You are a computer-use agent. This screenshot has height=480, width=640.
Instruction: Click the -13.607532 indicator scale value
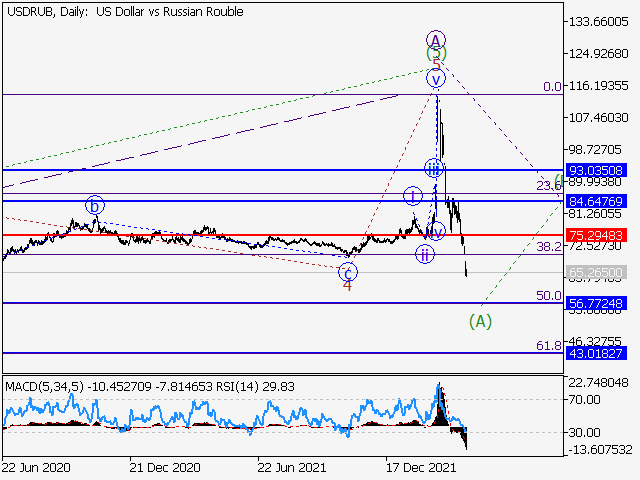tap(600, 450)
